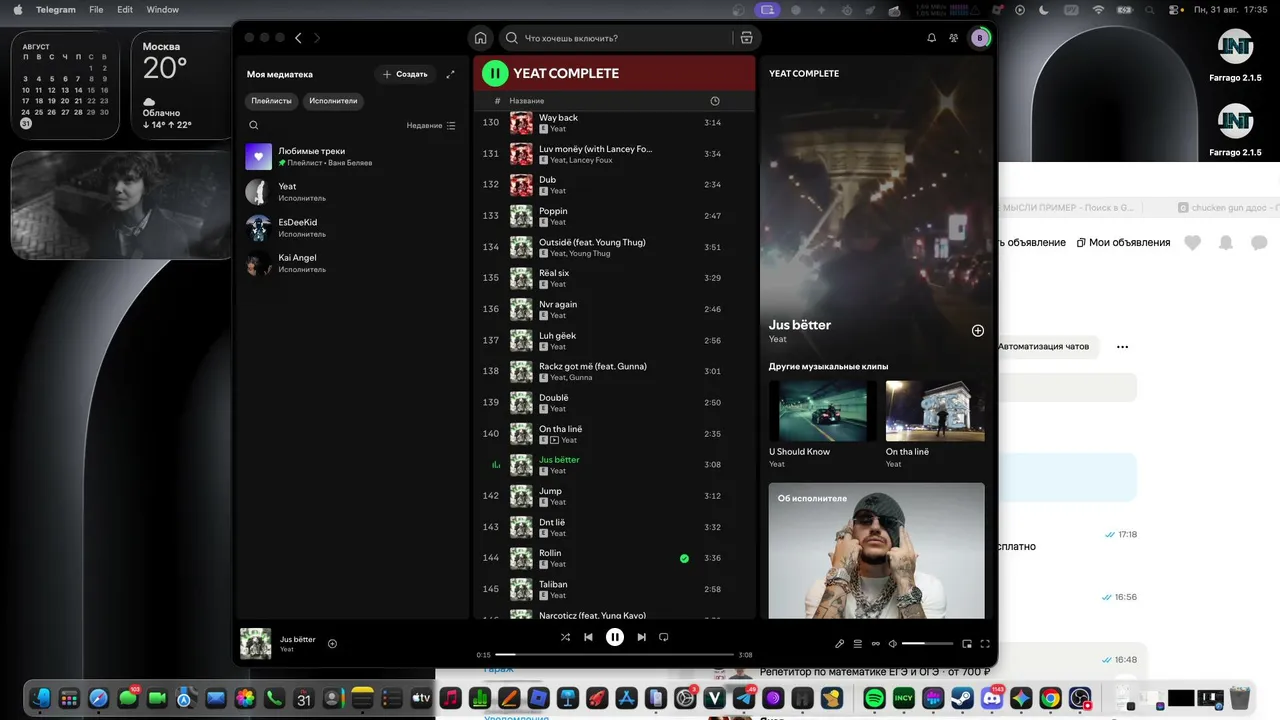Pause the YEAT COMPLETE playlist with green button
This screenshot has height=720, width=1280.
495,73
